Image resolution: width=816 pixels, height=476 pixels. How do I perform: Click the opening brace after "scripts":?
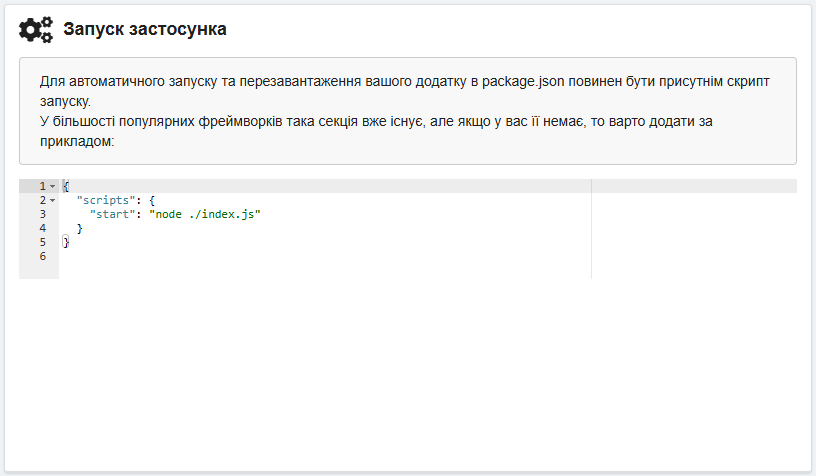click(151, 201)
